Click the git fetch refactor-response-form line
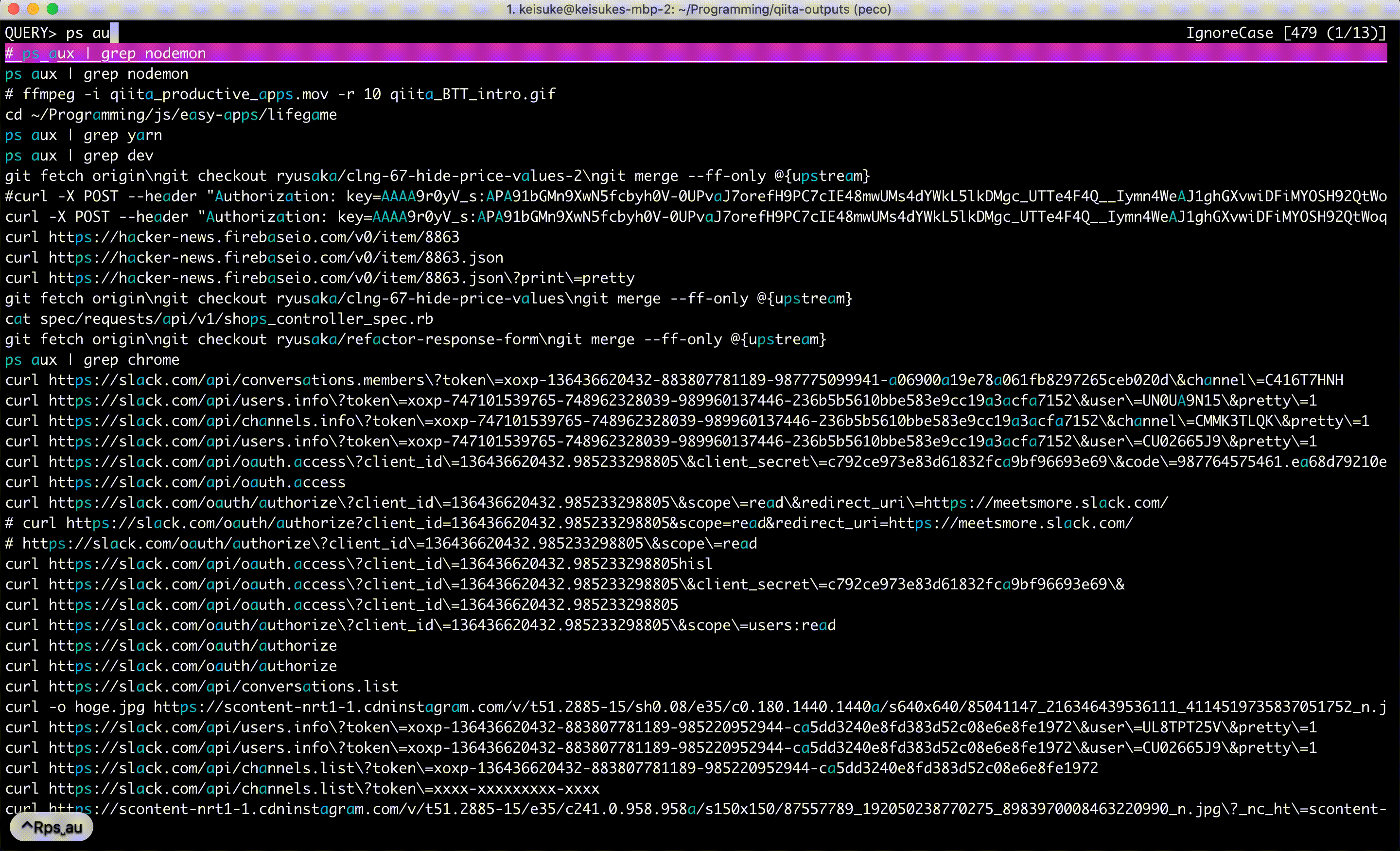The width and height of the screenshot is (1400, 851). point(415,339)
